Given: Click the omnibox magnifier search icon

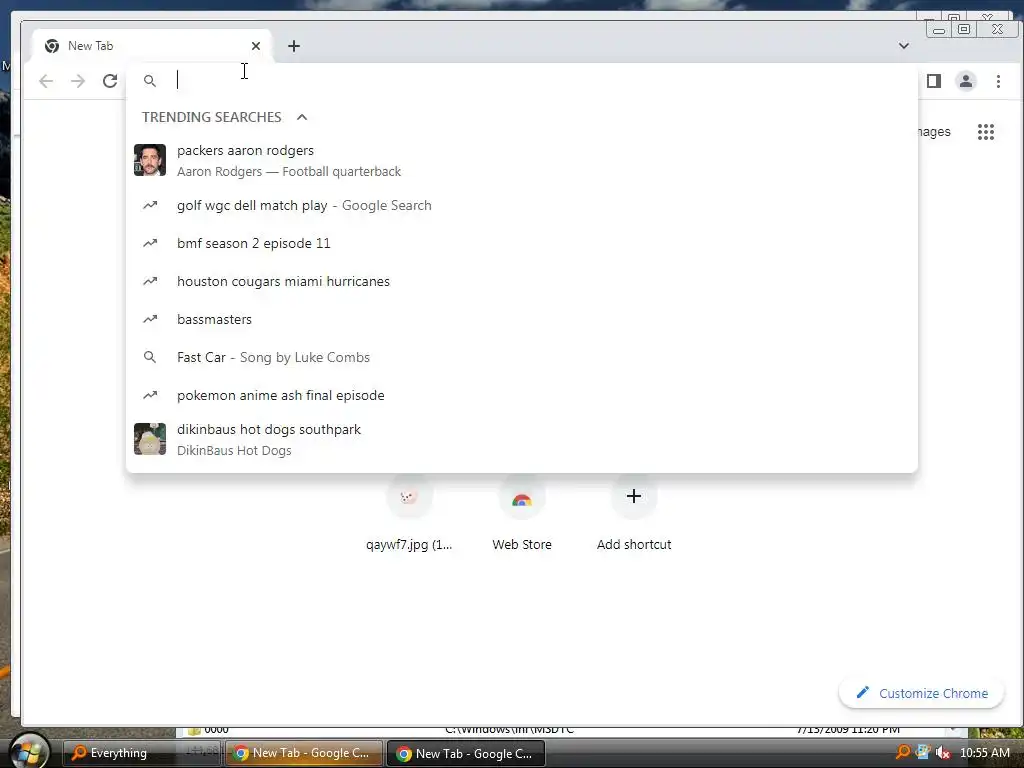Looking at the screenshot, I should pos(150,81).
